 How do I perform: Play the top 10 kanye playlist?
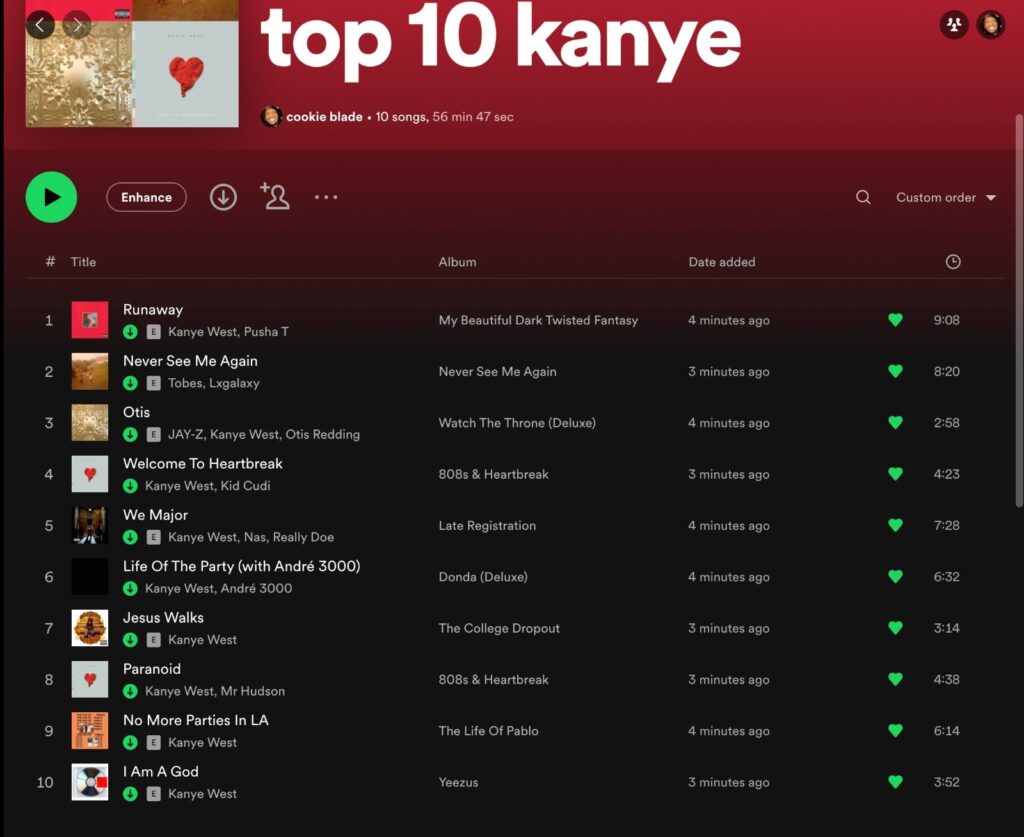click(x=51, y=197)
